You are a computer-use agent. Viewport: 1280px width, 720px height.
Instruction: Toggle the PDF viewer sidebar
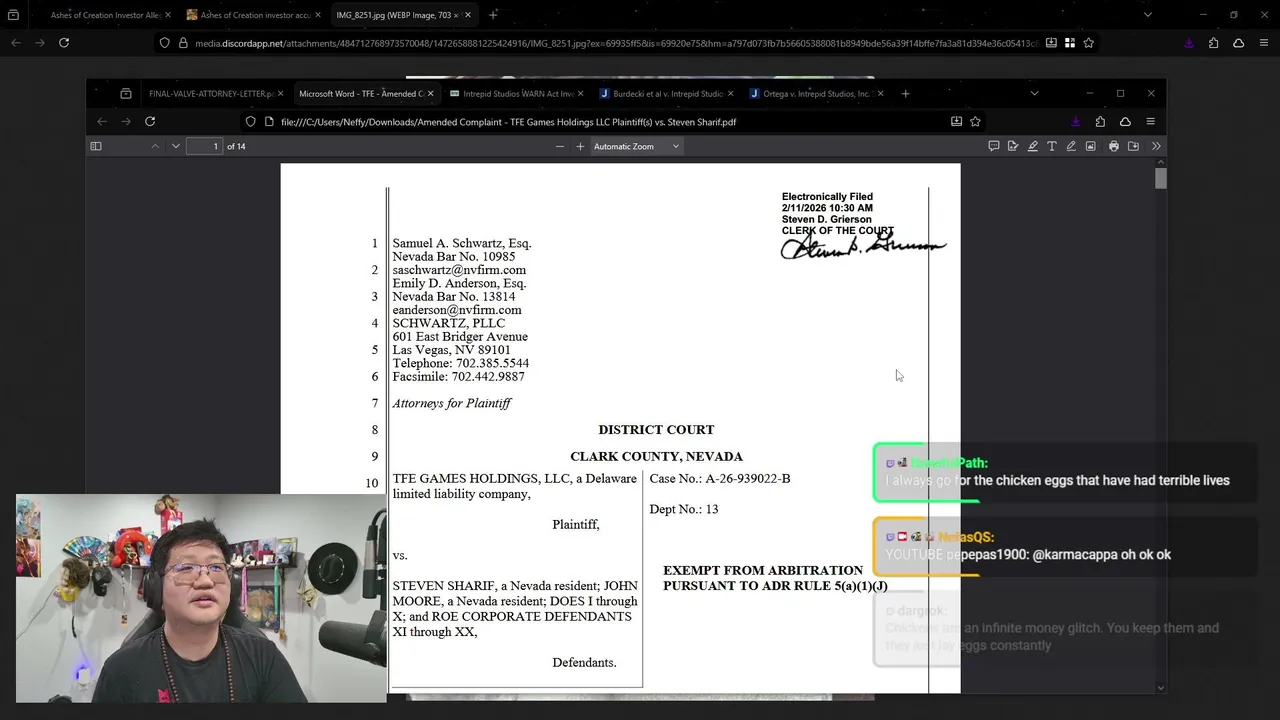(x=96, y=146)
